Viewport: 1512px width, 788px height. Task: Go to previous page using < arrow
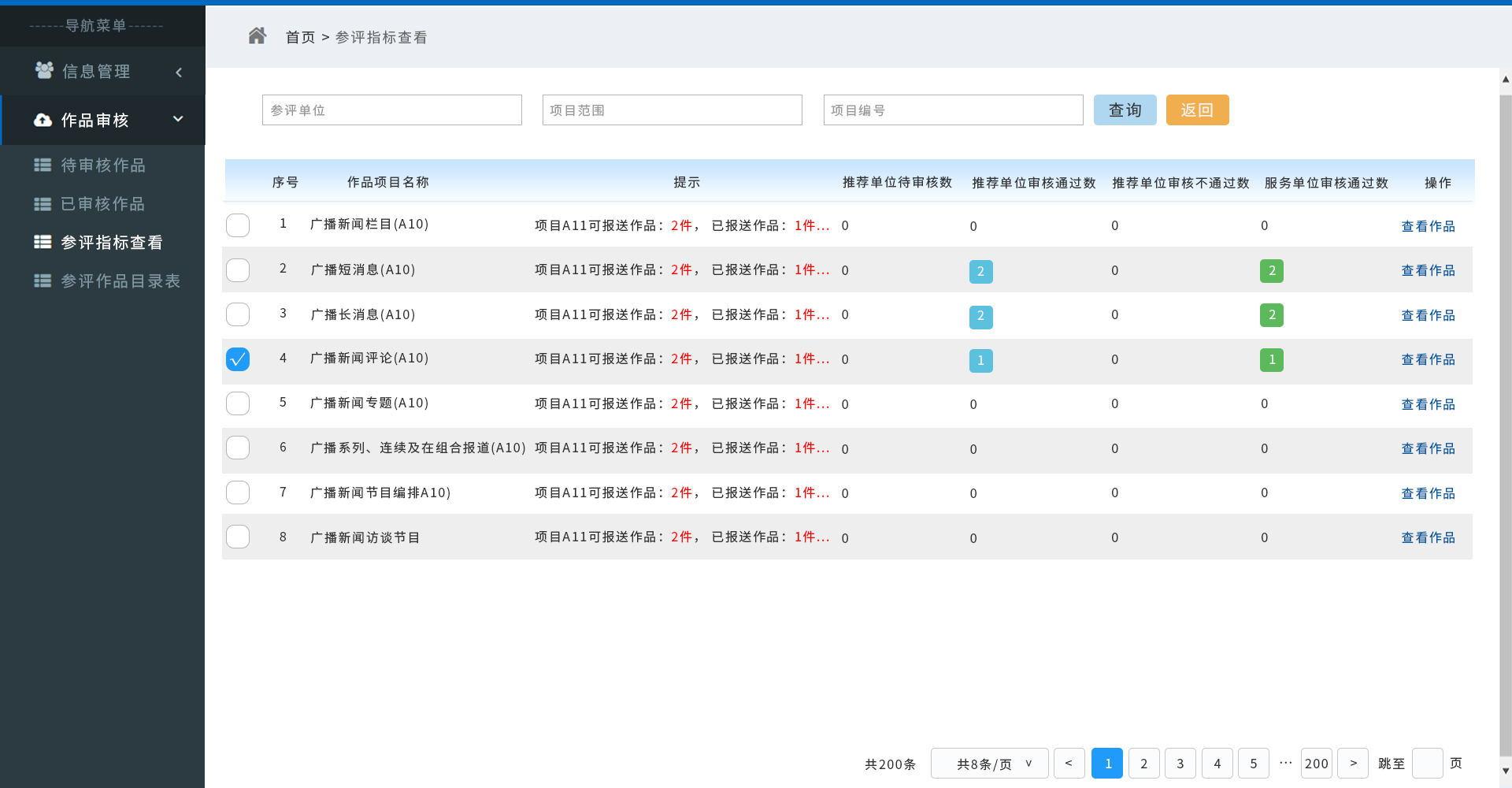(1069, 764)
